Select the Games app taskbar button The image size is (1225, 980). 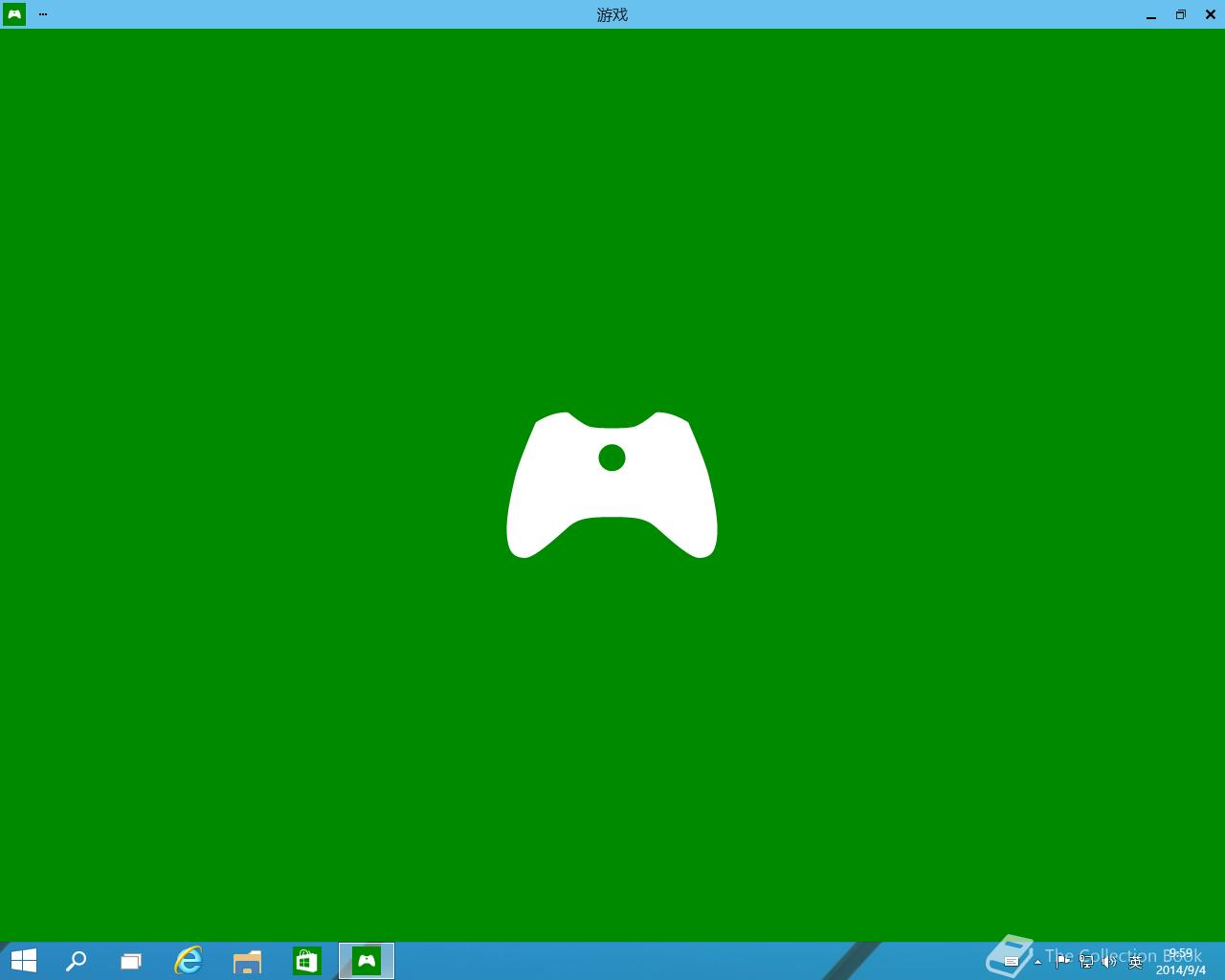click(x=367, y=961)
